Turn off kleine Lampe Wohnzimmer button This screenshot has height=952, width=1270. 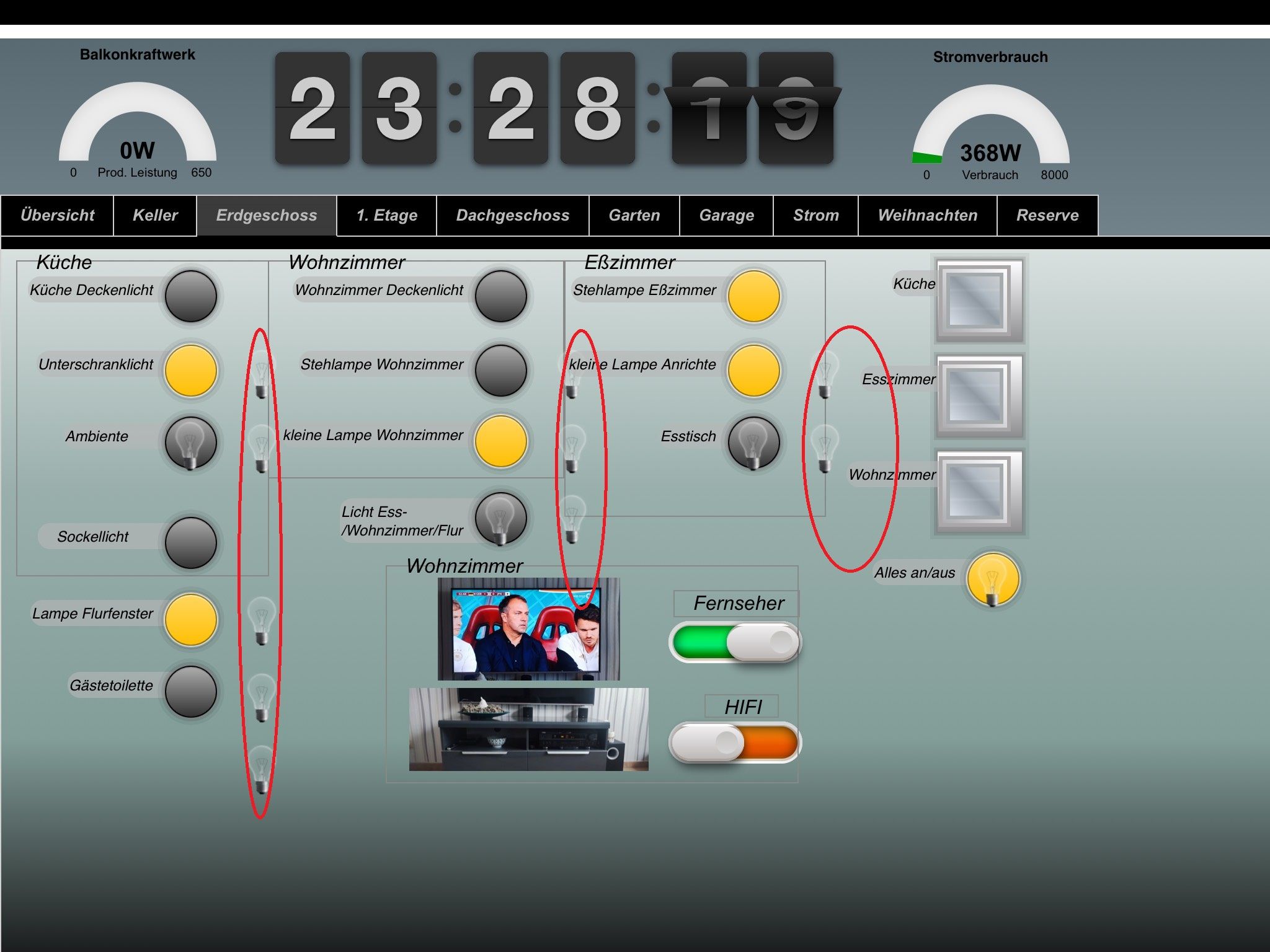[500, 441]
